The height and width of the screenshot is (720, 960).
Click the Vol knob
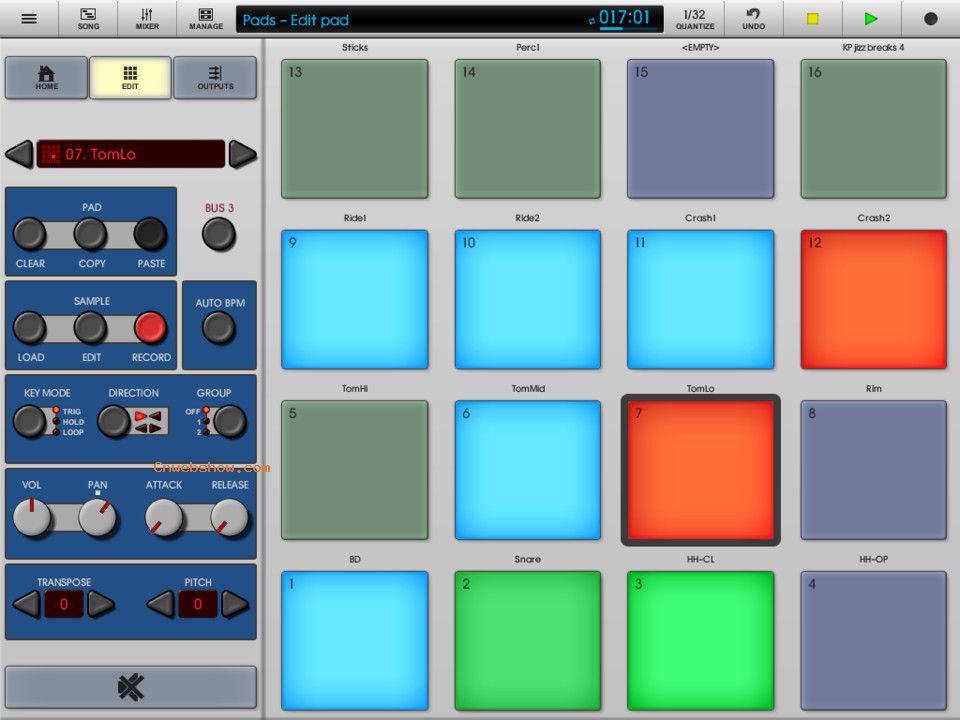(32, 517)
